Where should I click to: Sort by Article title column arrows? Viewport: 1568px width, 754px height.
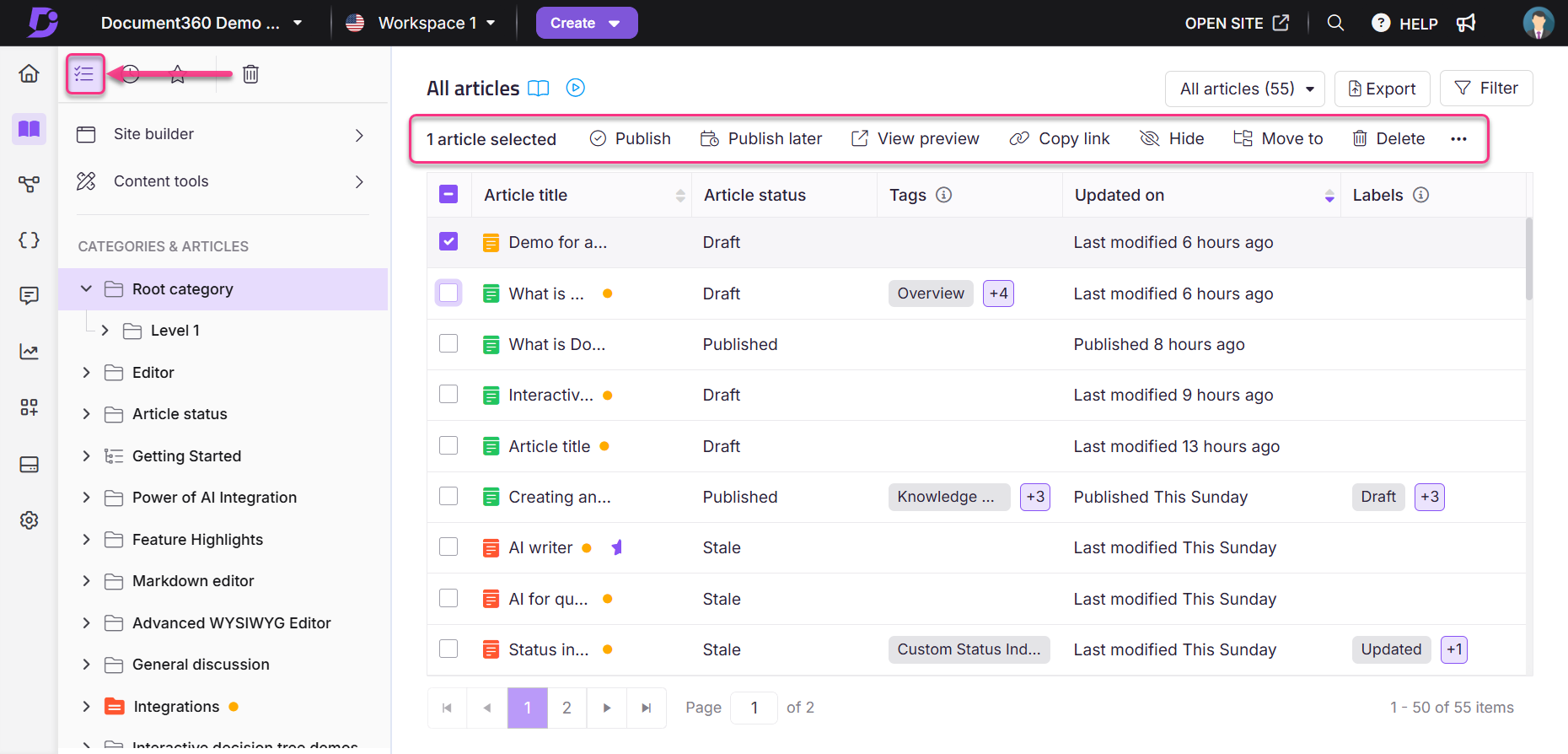[680, 196]
